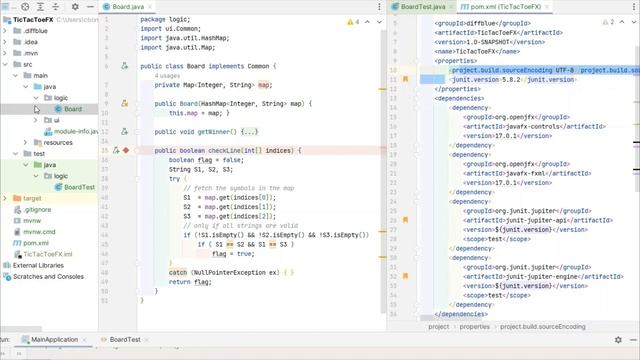640x360 pixels.
Task: Select MainApplication run tab
Action: [x=54, y=340]
